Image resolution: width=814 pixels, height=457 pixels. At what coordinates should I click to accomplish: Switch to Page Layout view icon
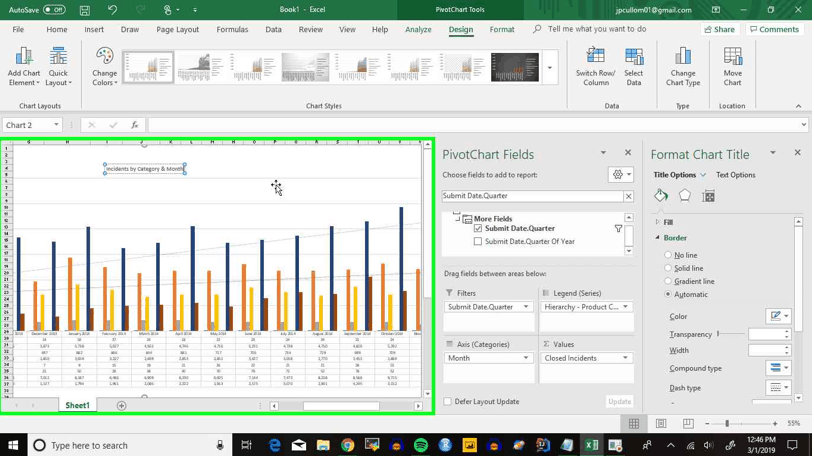pyautogui.click(x=661, y=424)
